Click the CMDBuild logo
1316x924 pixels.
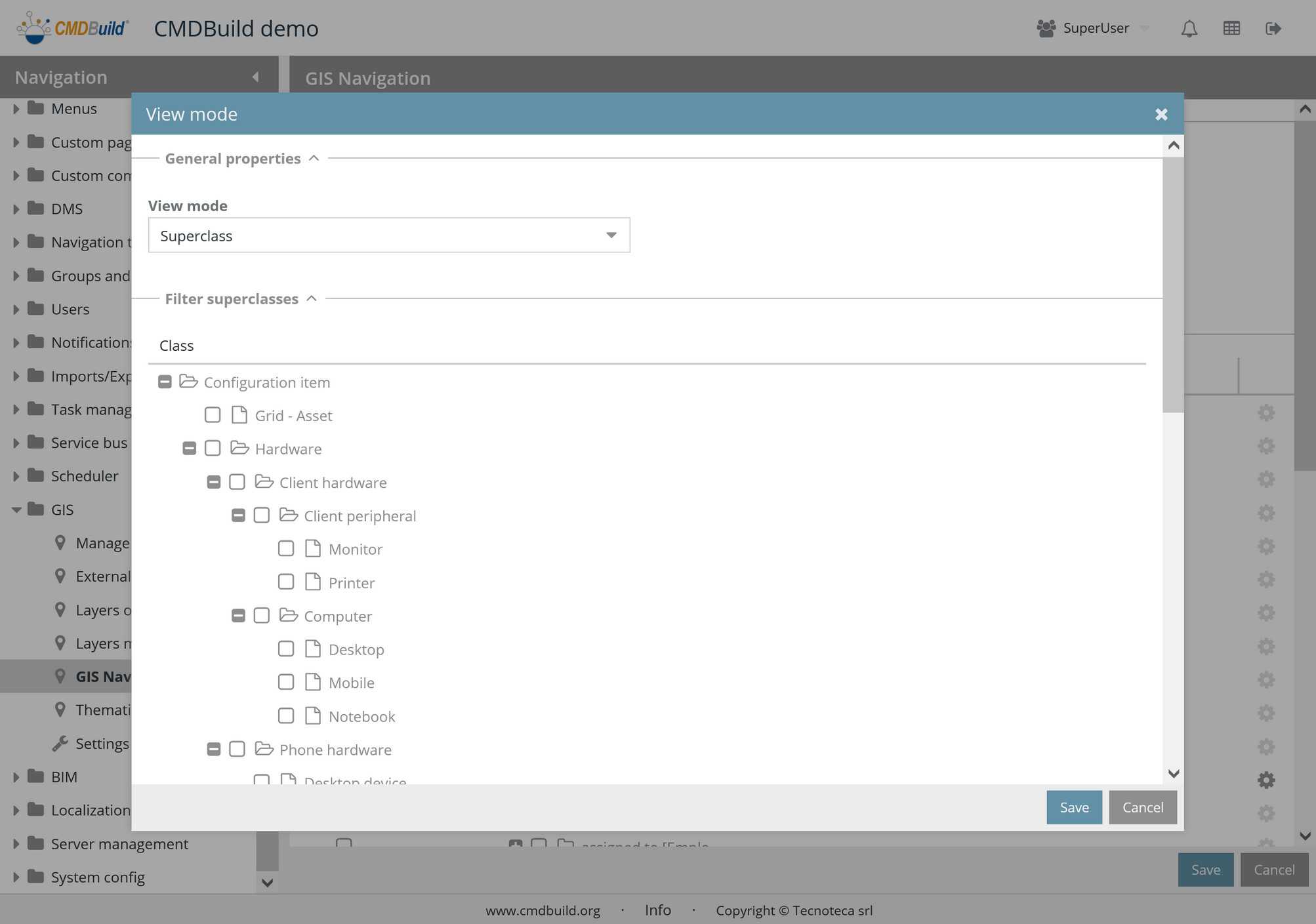coord(73,28)
